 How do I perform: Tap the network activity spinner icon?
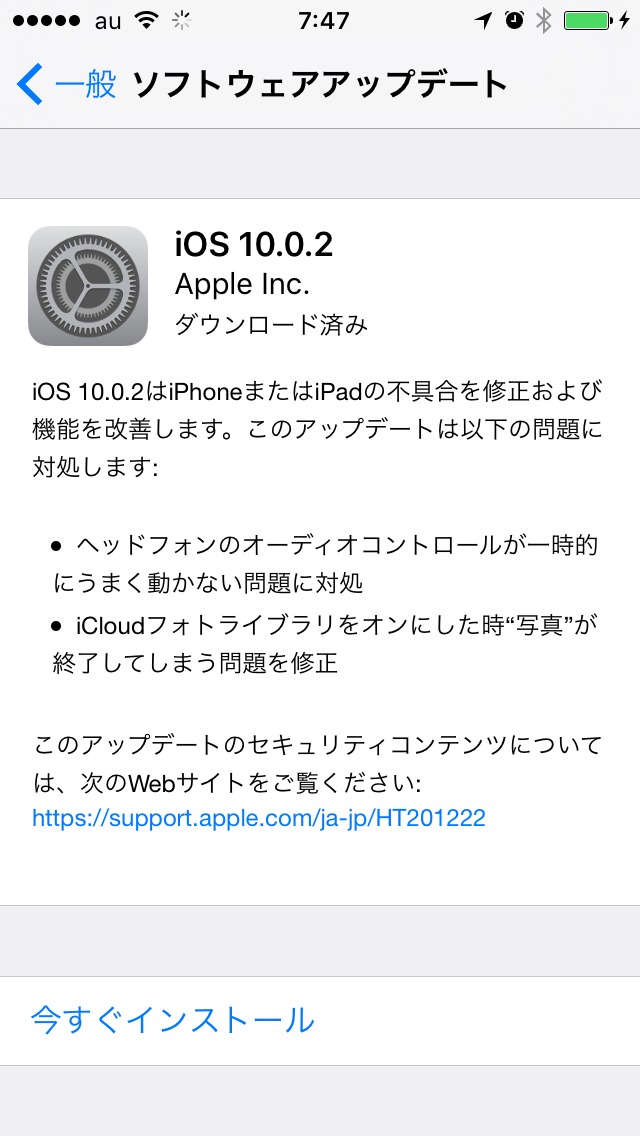(181, 21)
